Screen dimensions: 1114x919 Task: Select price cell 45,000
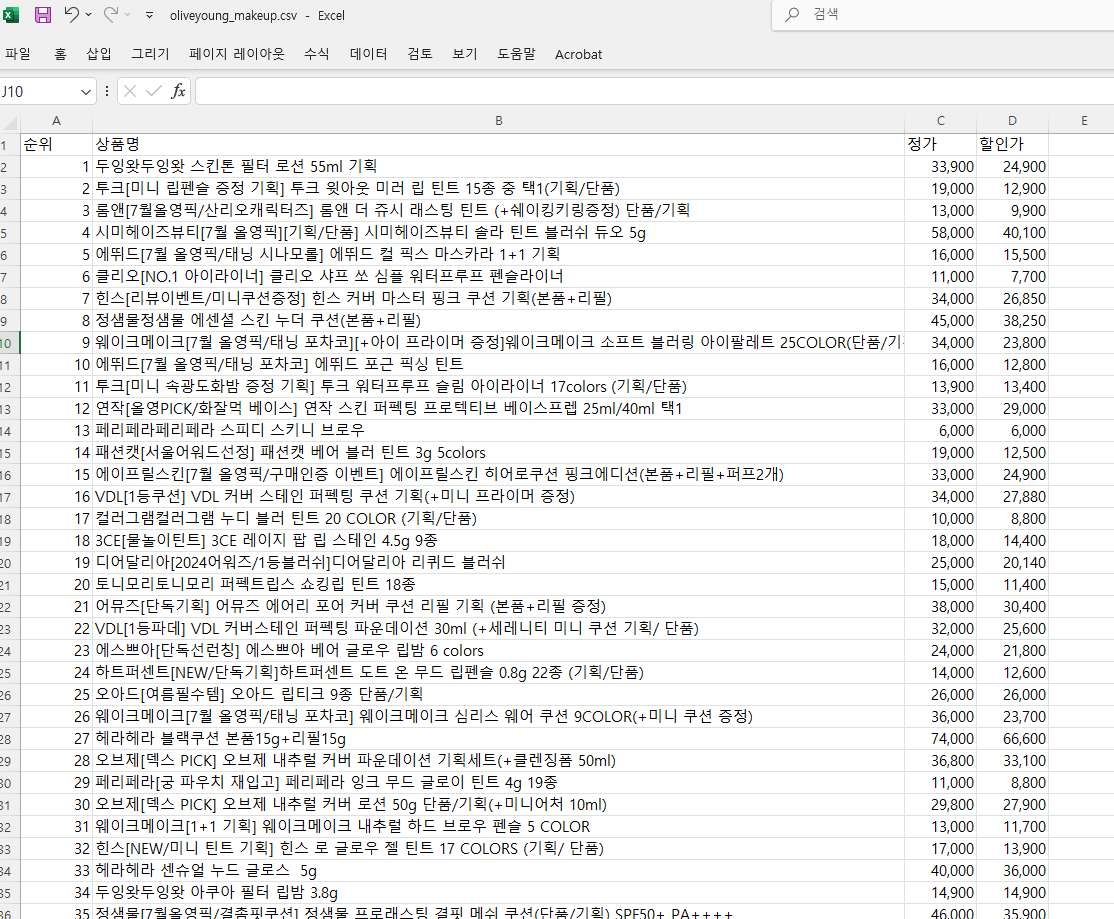coord(941,321)
